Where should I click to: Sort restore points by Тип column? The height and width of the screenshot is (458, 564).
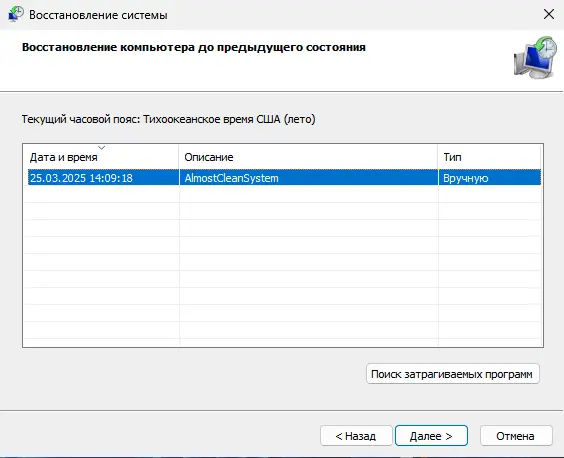pos(489,157)
